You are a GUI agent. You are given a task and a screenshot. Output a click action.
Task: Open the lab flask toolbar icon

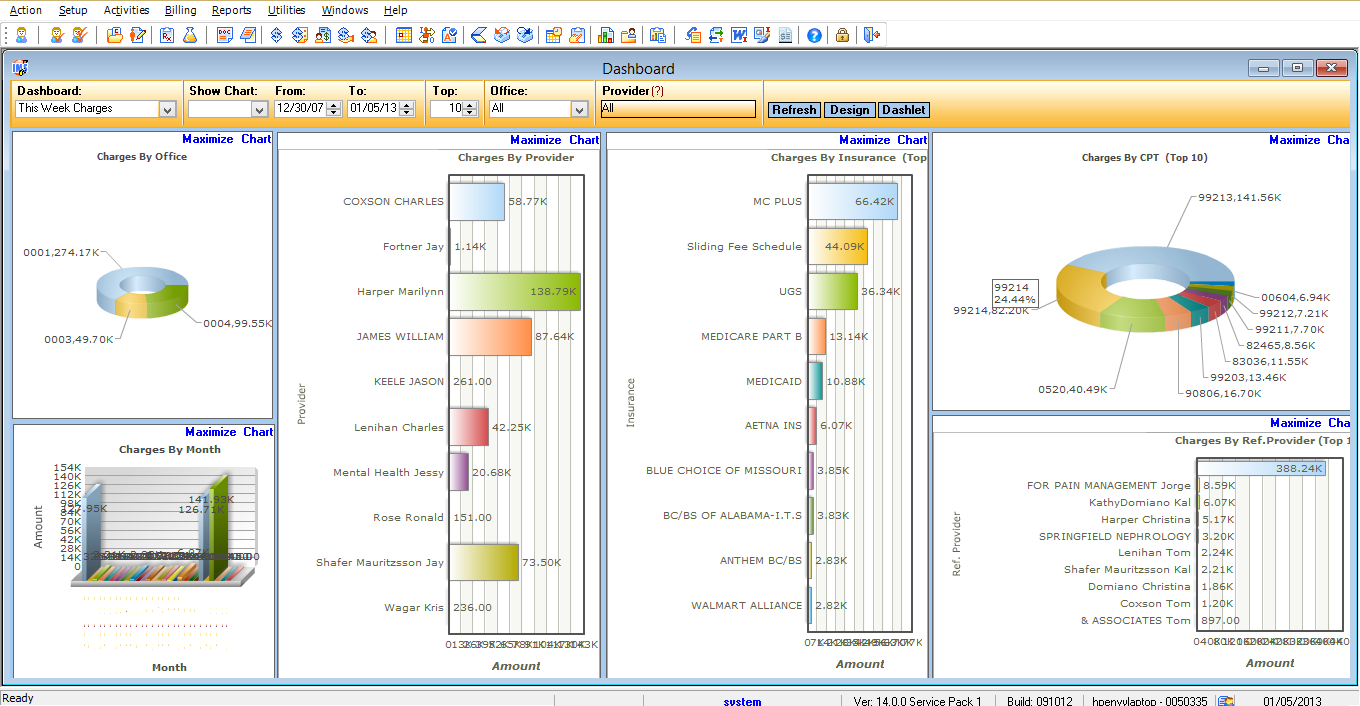point(189,35)
